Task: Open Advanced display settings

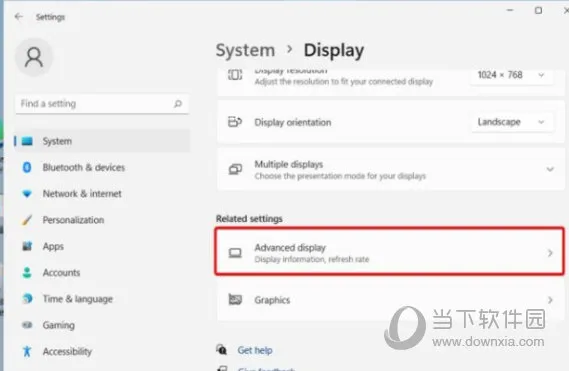Action: [x=390, y=251]
